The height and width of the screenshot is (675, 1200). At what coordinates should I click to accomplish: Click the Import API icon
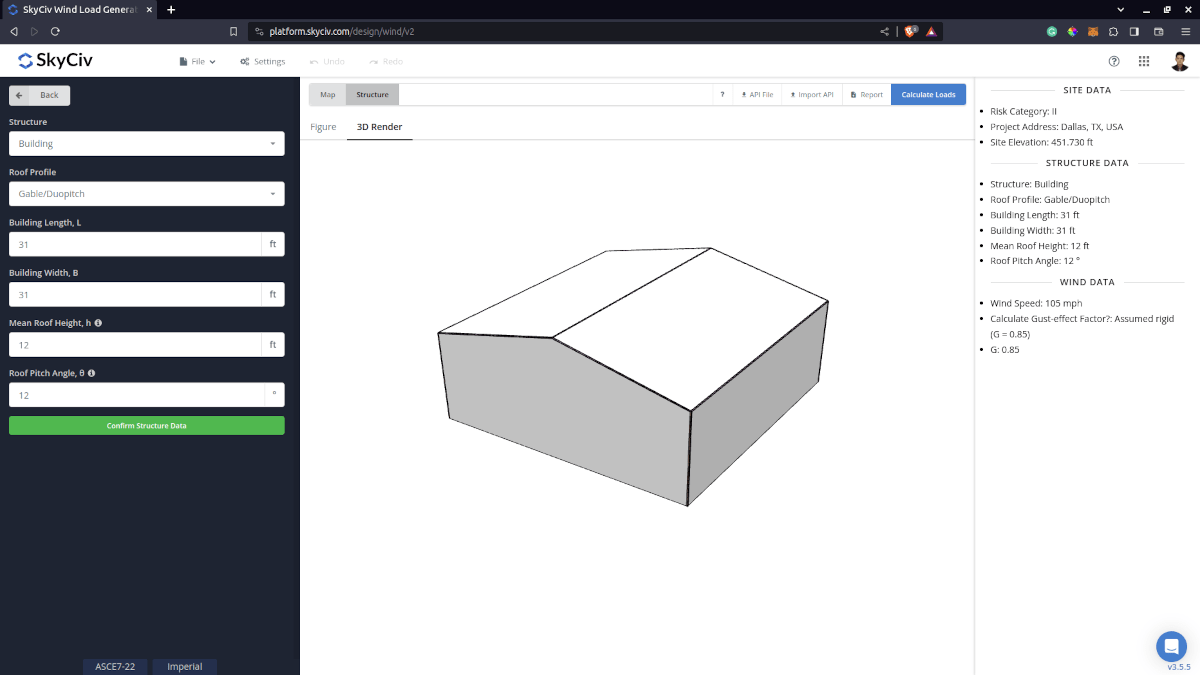point(811,93)
